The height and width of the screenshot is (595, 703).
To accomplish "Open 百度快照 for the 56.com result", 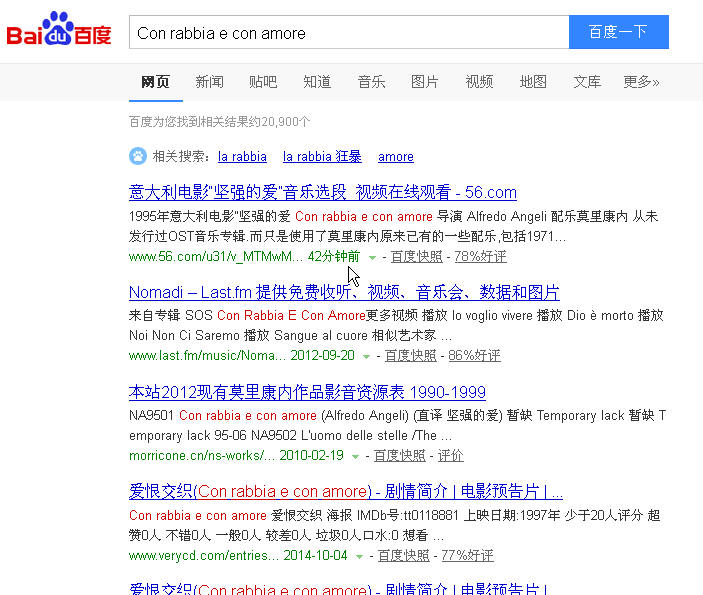I will (417, 257).
